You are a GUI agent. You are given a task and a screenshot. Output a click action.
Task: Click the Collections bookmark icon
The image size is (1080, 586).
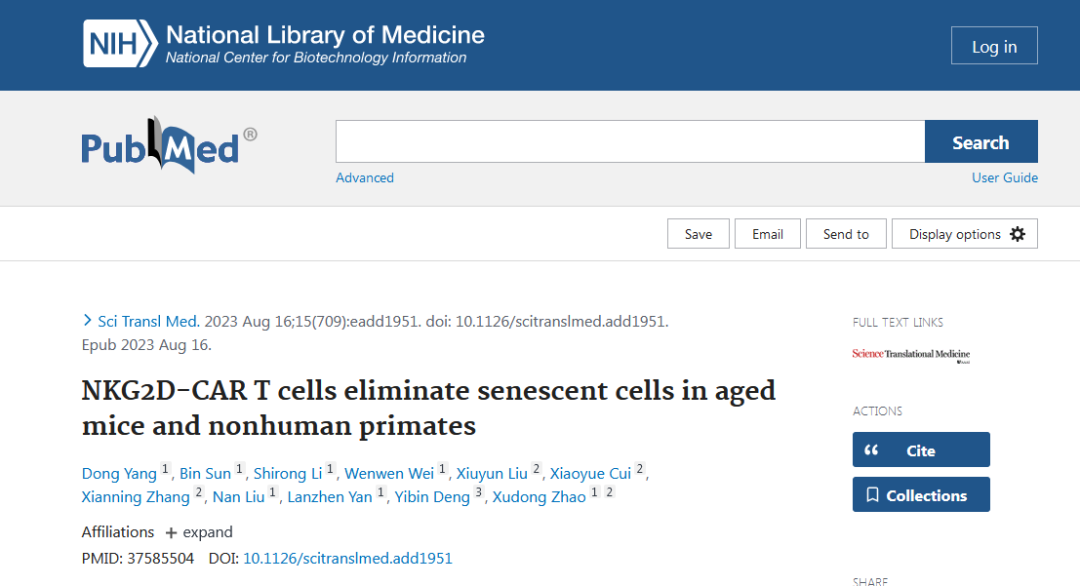coord(872,495)
